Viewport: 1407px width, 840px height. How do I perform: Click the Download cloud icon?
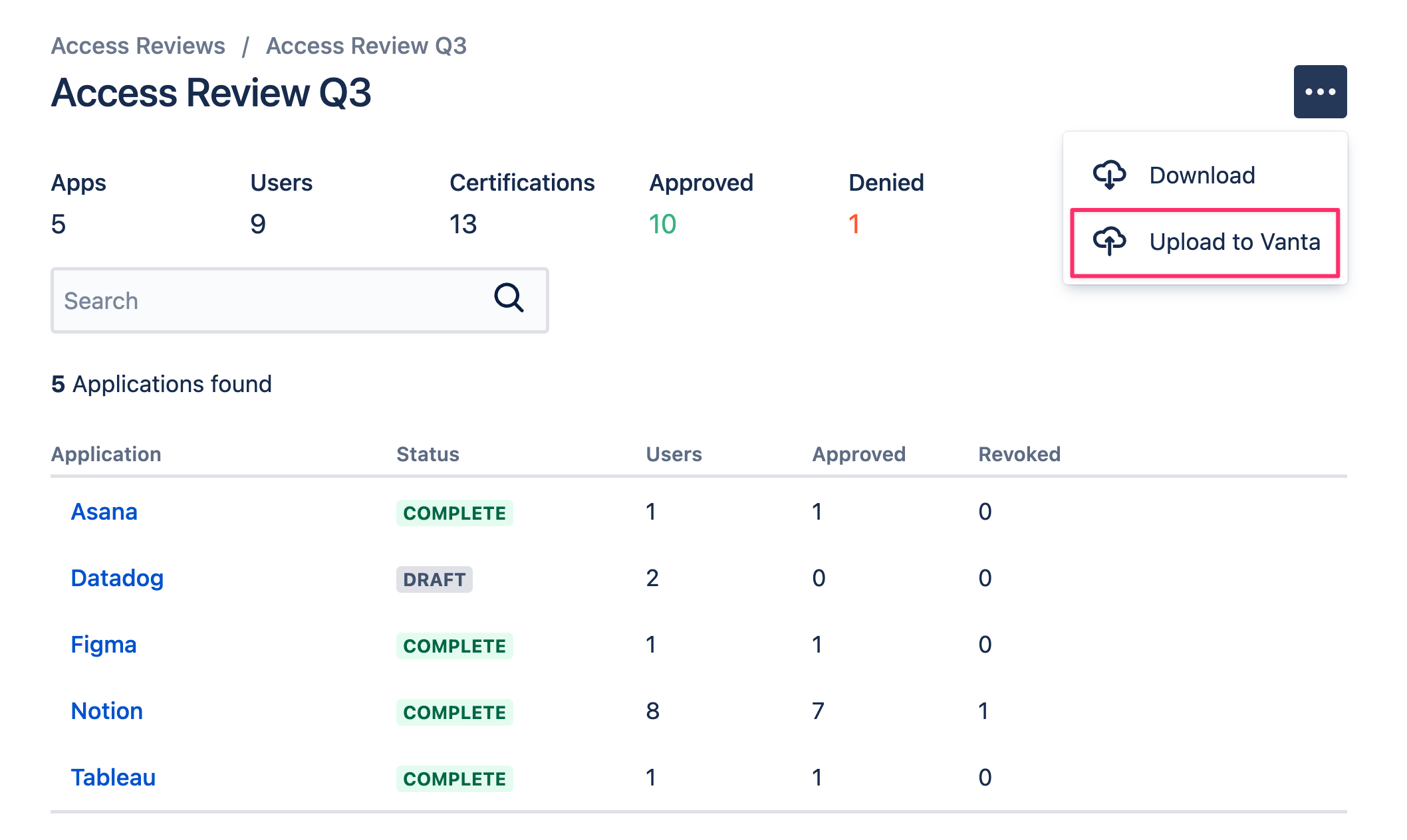coord(1109,175)
